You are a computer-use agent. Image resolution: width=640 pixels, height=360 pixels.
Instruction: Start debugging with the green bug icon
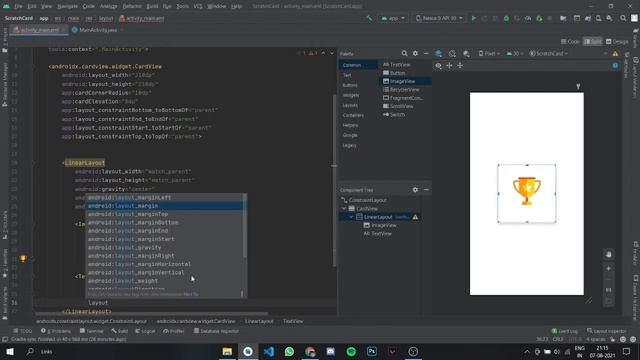(506, 18)
